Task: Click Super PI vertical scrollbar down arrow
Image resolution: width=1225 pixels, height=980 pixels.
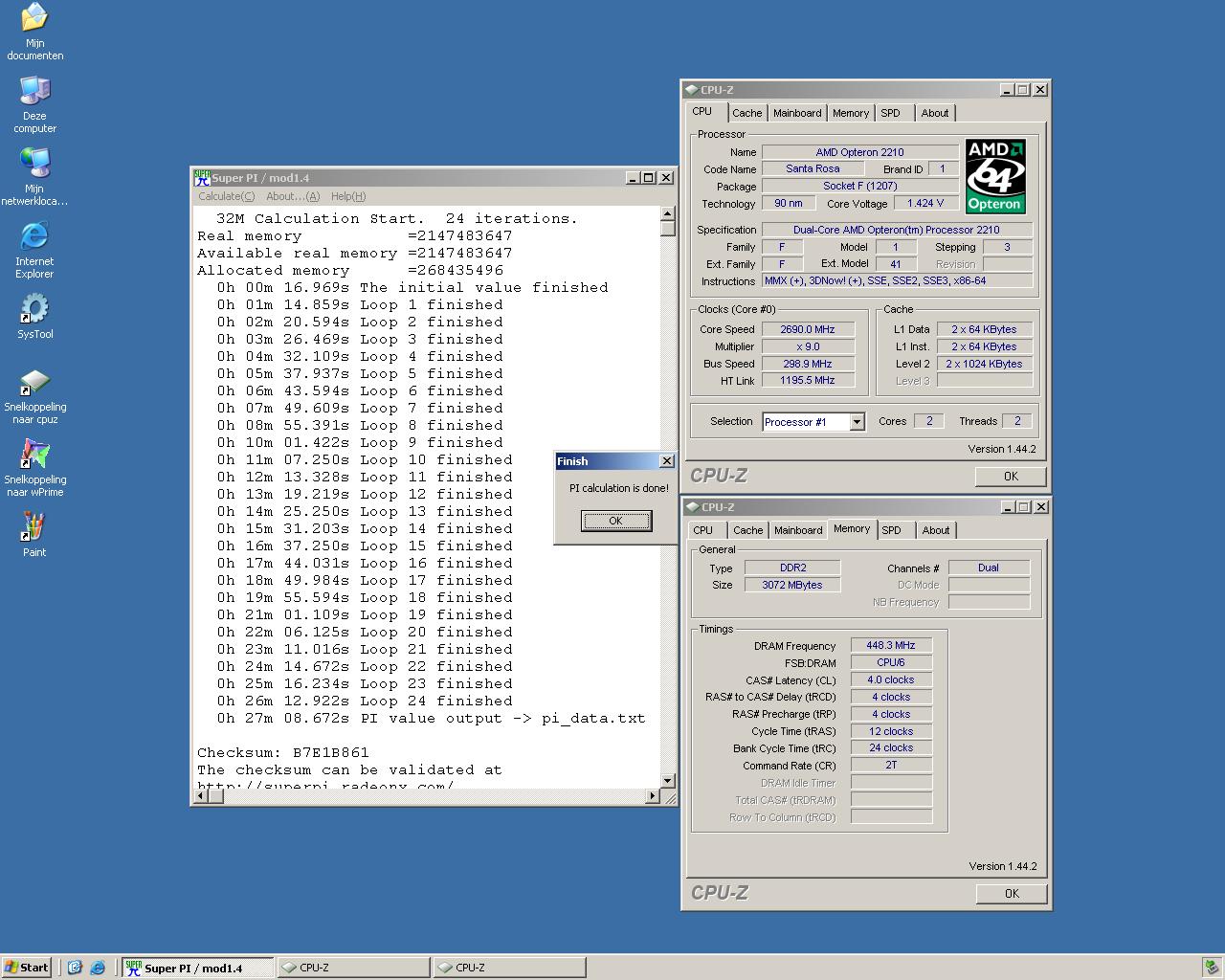Action: (668, 781)
